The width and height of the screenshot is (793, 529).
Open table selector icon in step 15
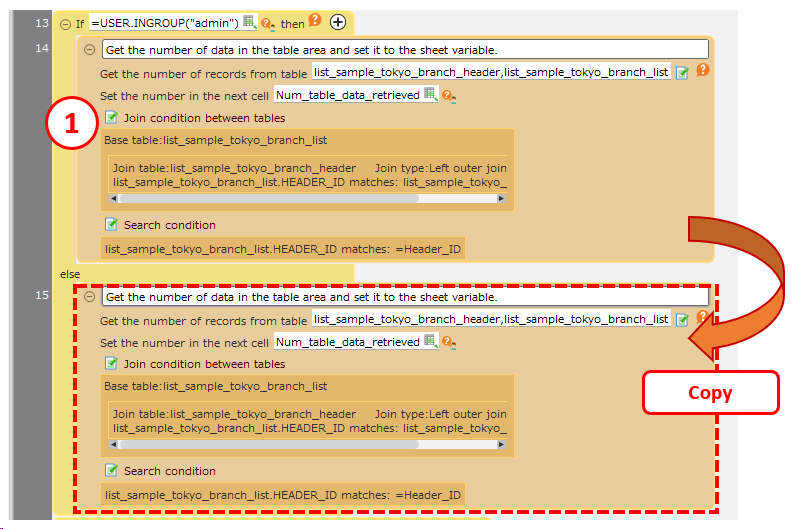[x=682, y=320]
